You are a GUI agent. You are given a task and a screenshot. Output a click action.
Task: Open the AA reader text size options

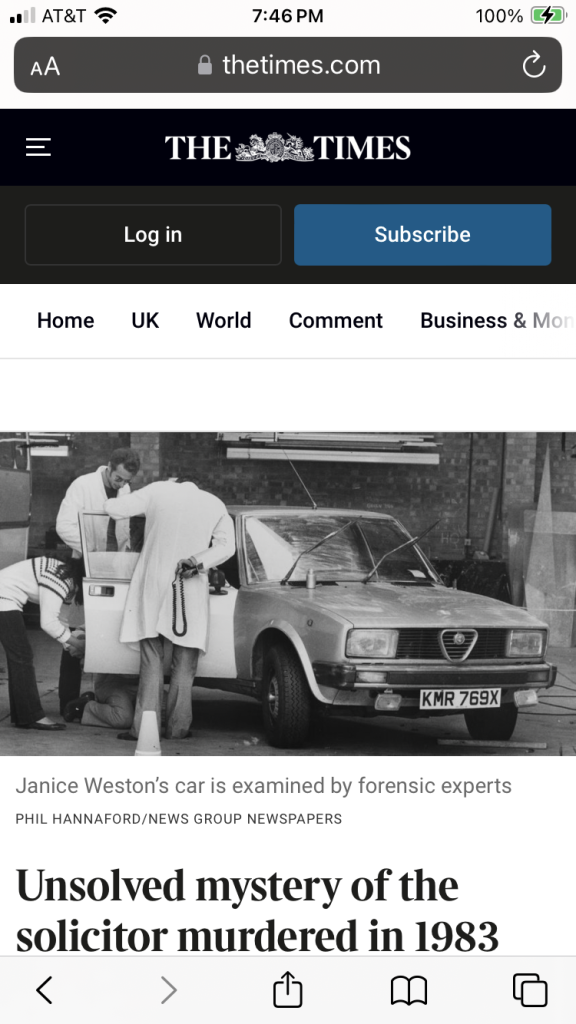(x=45, y=66)
